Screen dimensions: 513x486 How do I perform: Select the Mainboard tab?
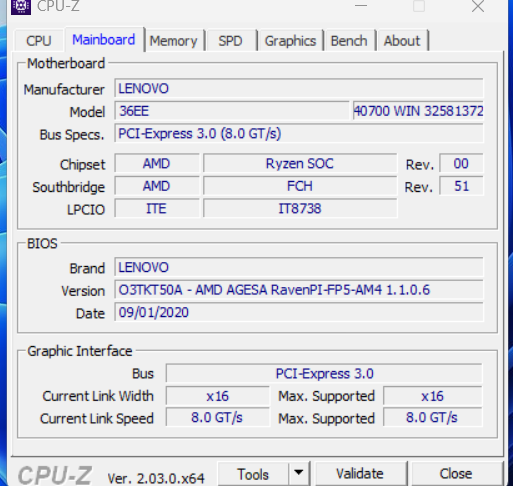tap(104, 39)
